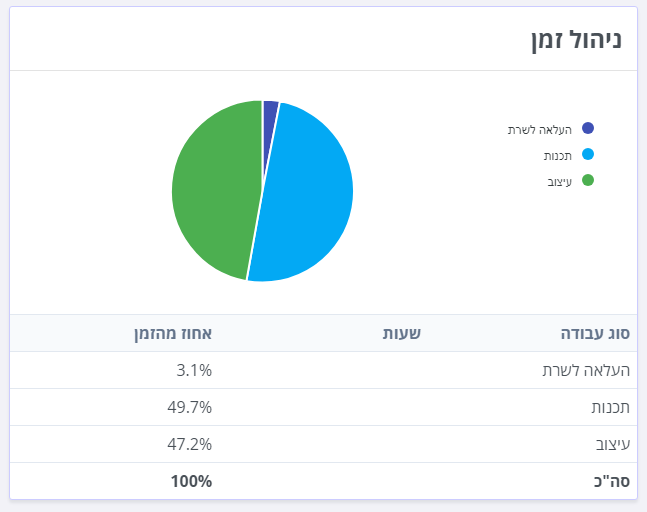Screen dimensions: 647x512
Task: Click the אחוז מהזמן column header
Action: [x=173, y=333]
